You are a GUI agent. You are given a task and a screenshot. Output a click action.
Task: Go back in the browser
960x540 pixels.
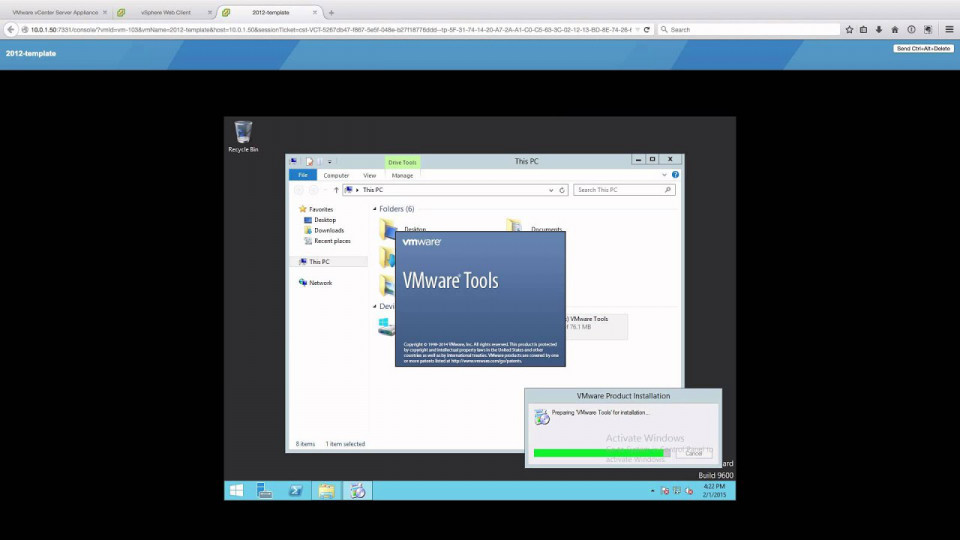[10, 29]
